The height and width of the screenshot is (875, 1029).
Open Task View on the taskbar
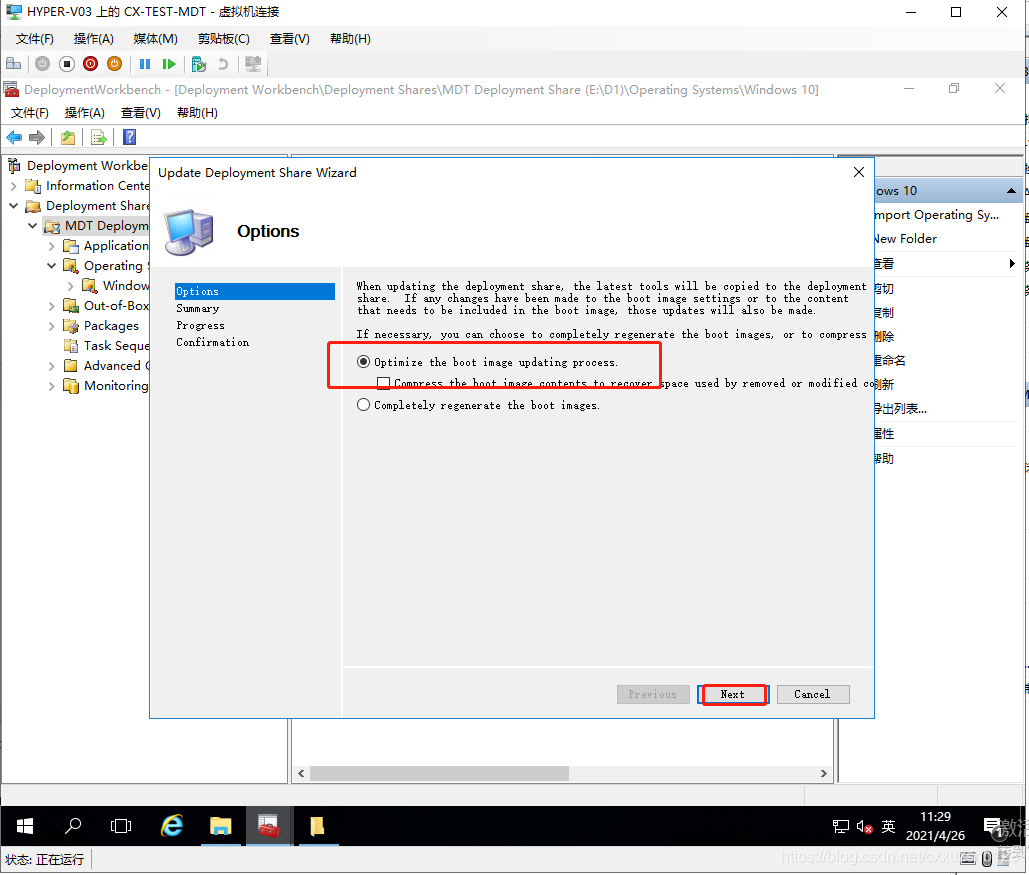coord(121,826)
